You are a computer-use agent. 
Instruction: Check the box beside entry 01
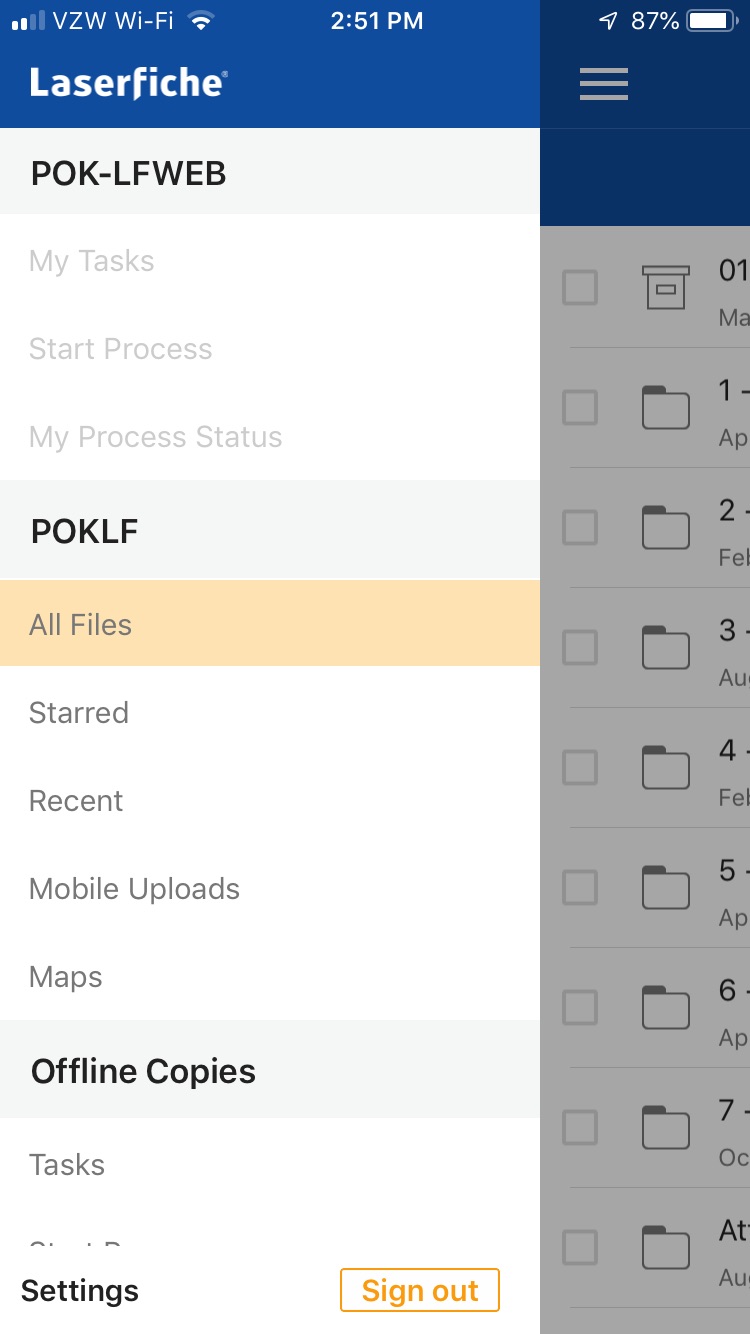(x=580, y=287)
